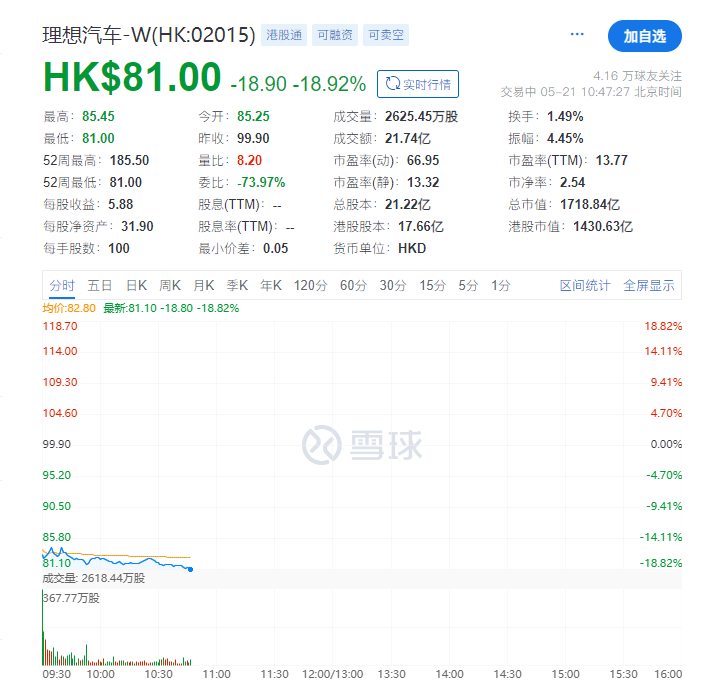Click the 每股收益 value 5.88
The width and height of the screenshot is (716, 682).
[121, 204]
